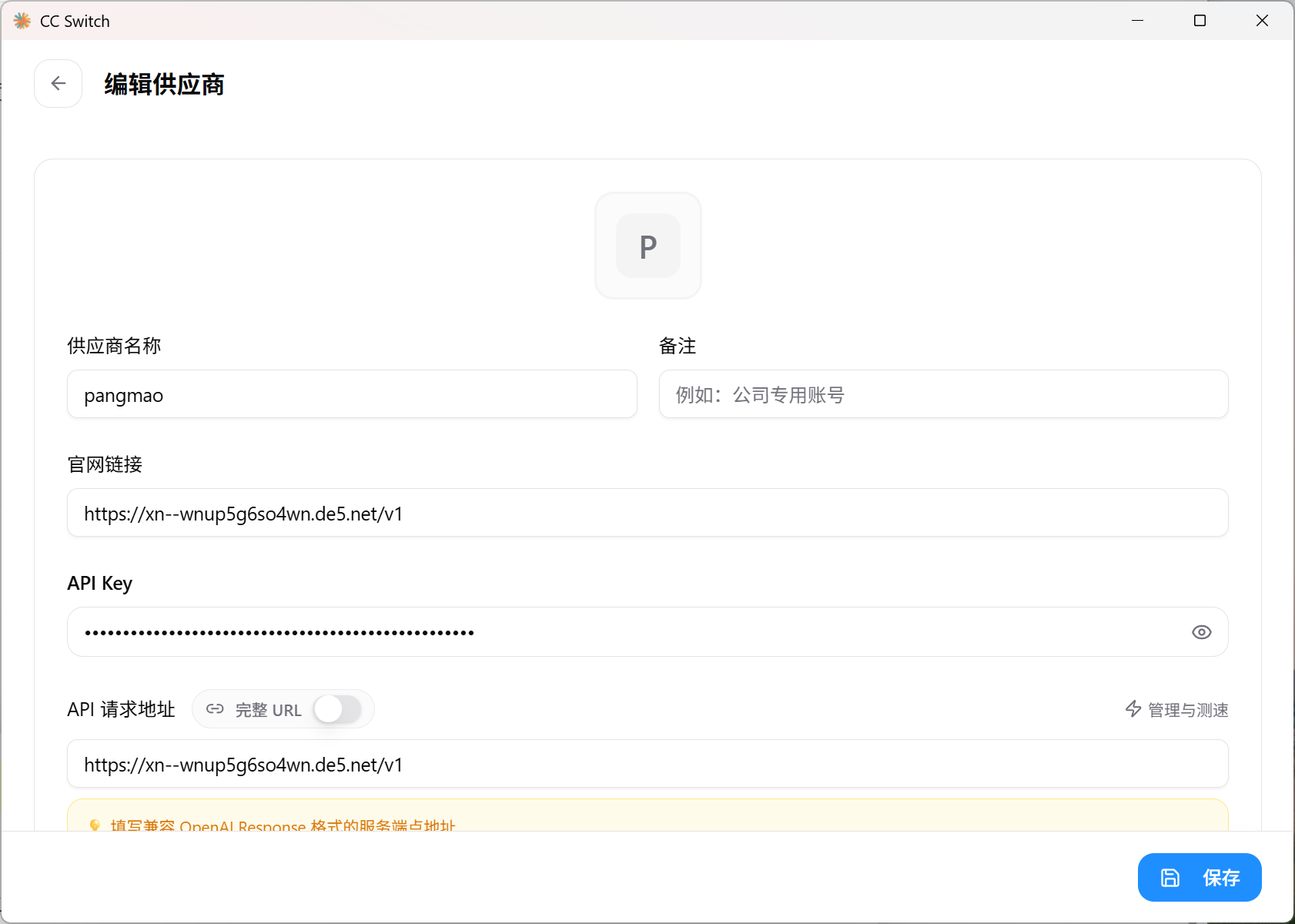This screenshot has height=924, width=1295.
Task: Click the CC Switch app icon in title bar
Action: point(22,21)
